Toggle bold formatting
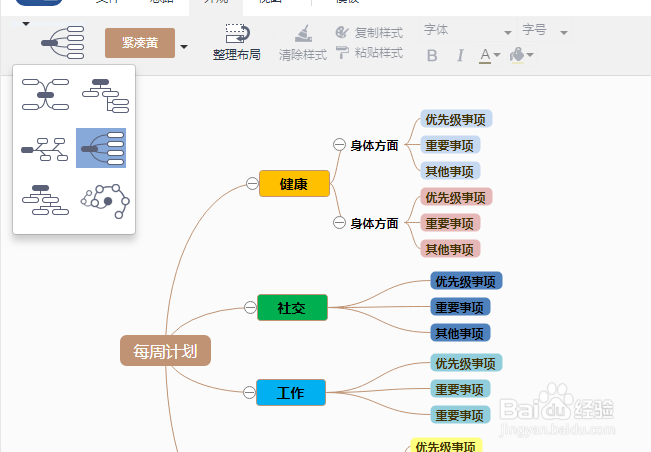Viewport: 651px width, 452px height. point(432,55)
